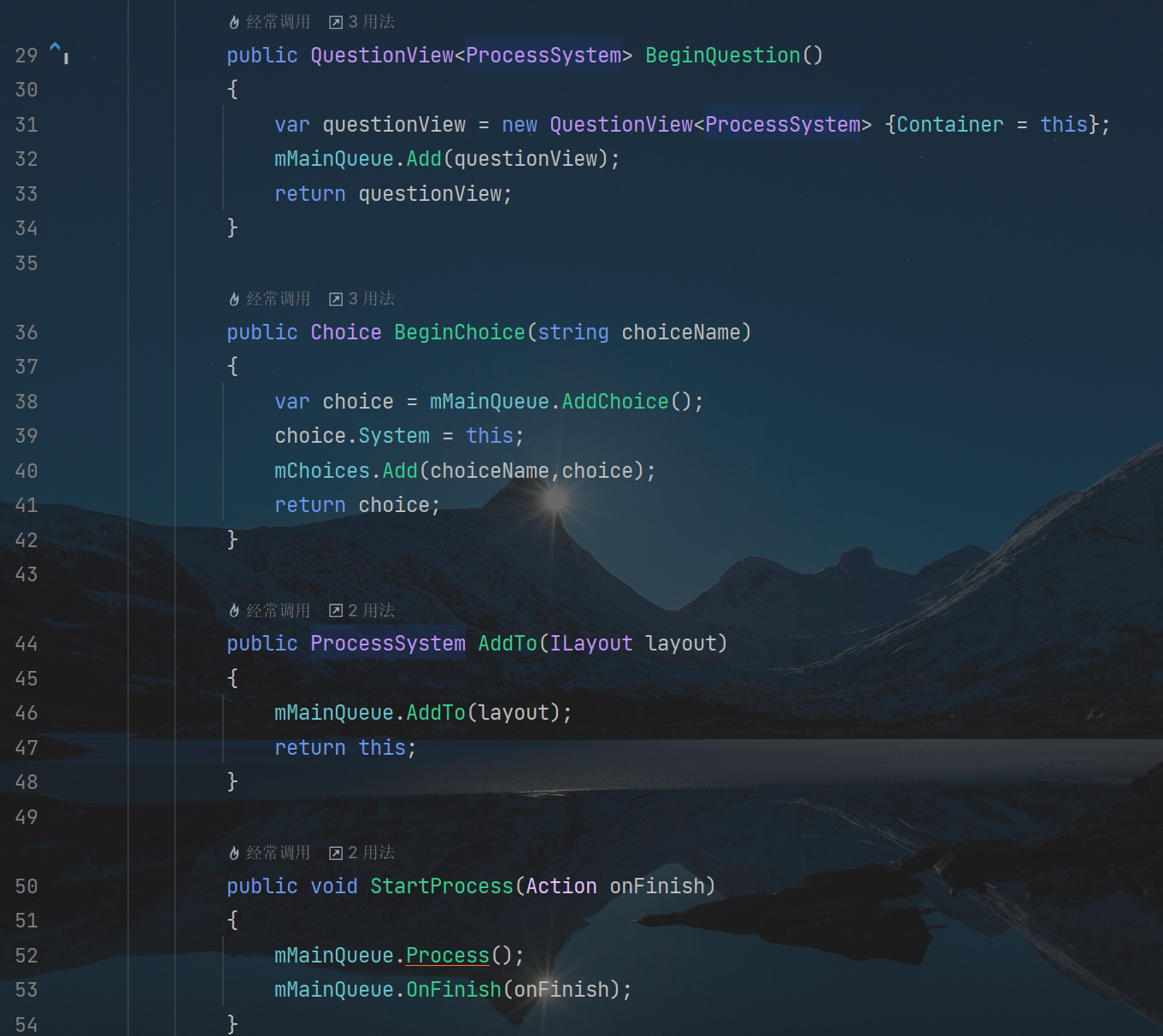1163x1036 pixels.
Task: Click AddChoice call on line 38
Action: [615, 402]
